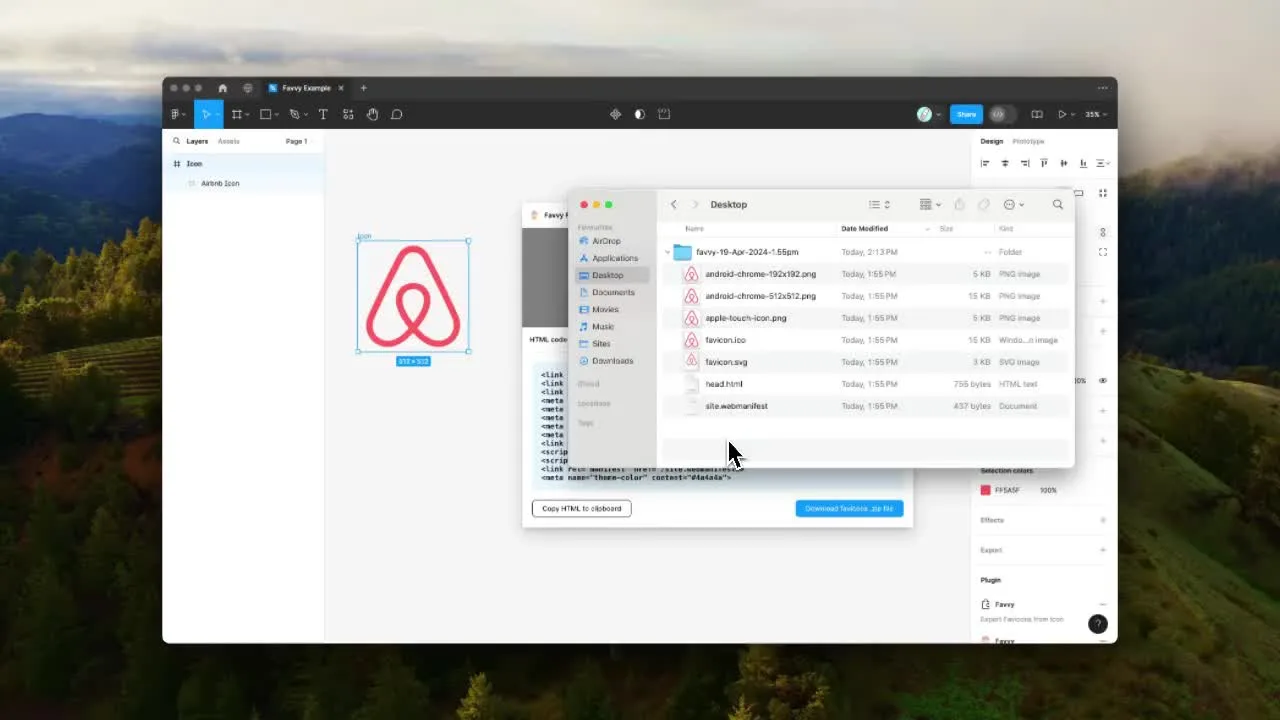Open the help question mark button
The width and height of the screenshot is (1280, 720).
point(1097,624)
